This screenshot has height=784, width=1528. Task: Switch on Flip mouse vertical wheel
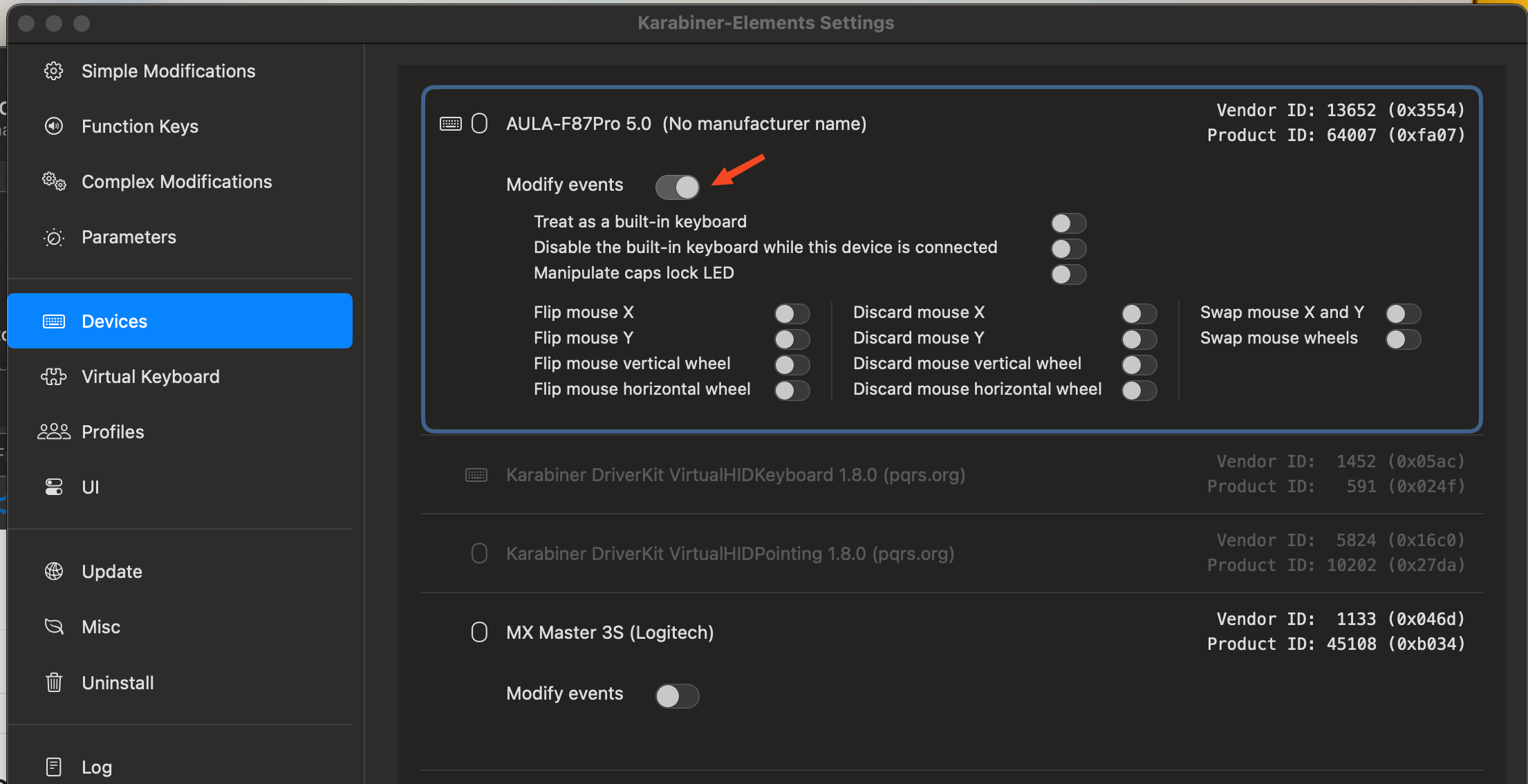click(792, 365)
